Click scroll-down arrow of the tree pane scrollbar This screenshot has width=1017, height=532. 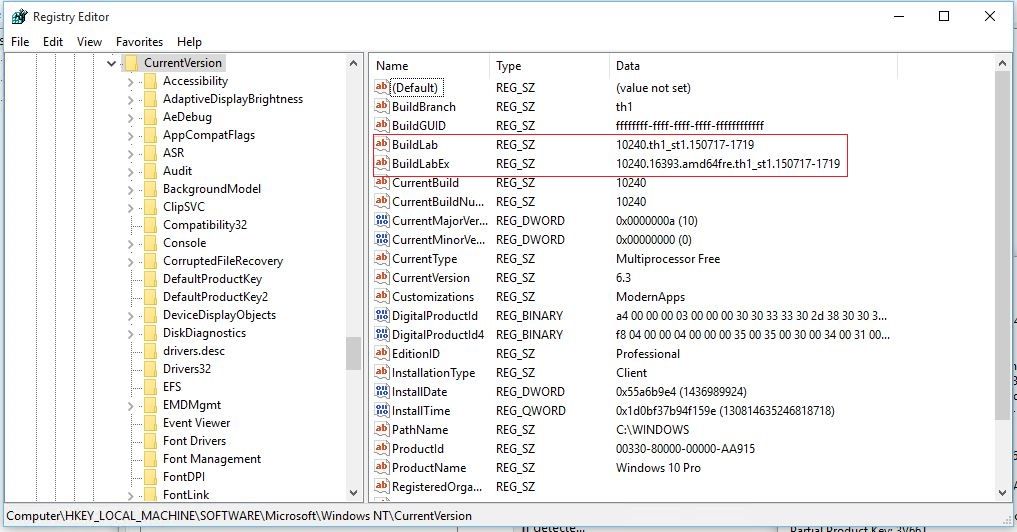point(353,492)
